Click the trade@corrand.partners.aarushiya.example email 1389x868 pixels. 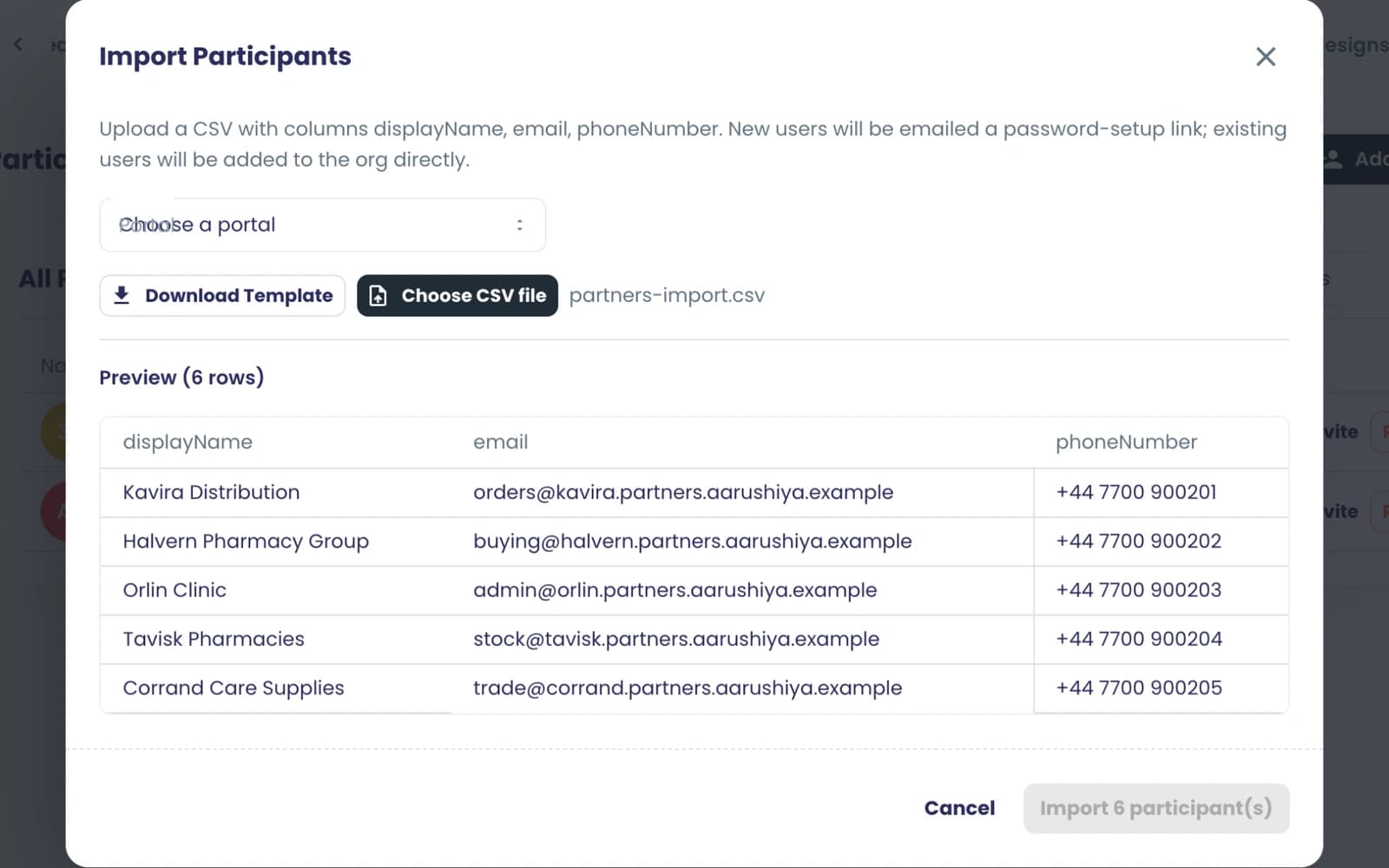pos(688,688)
